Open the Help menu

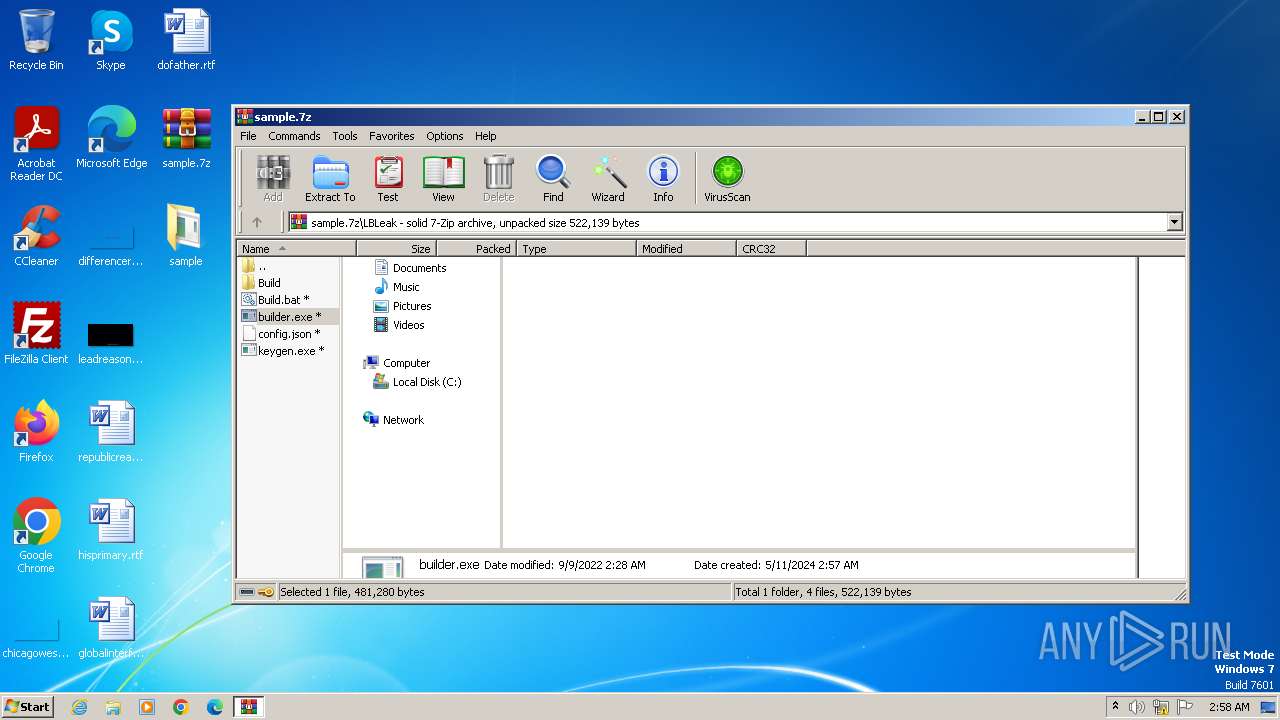[x=485, y=136]
